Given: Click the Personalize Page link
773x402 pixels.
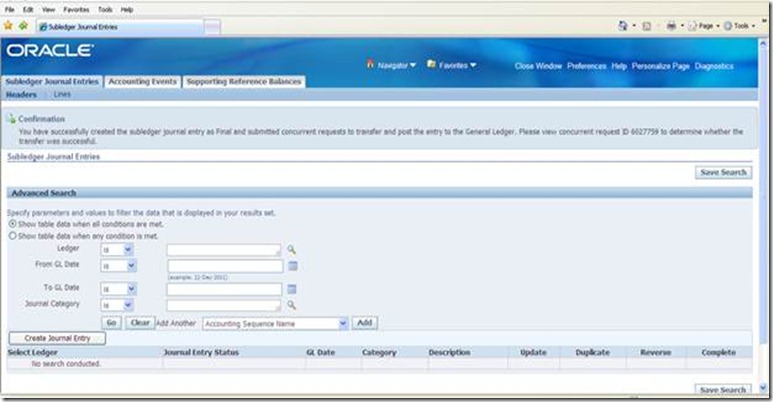Looking at the screenshot, I should 661,66.
